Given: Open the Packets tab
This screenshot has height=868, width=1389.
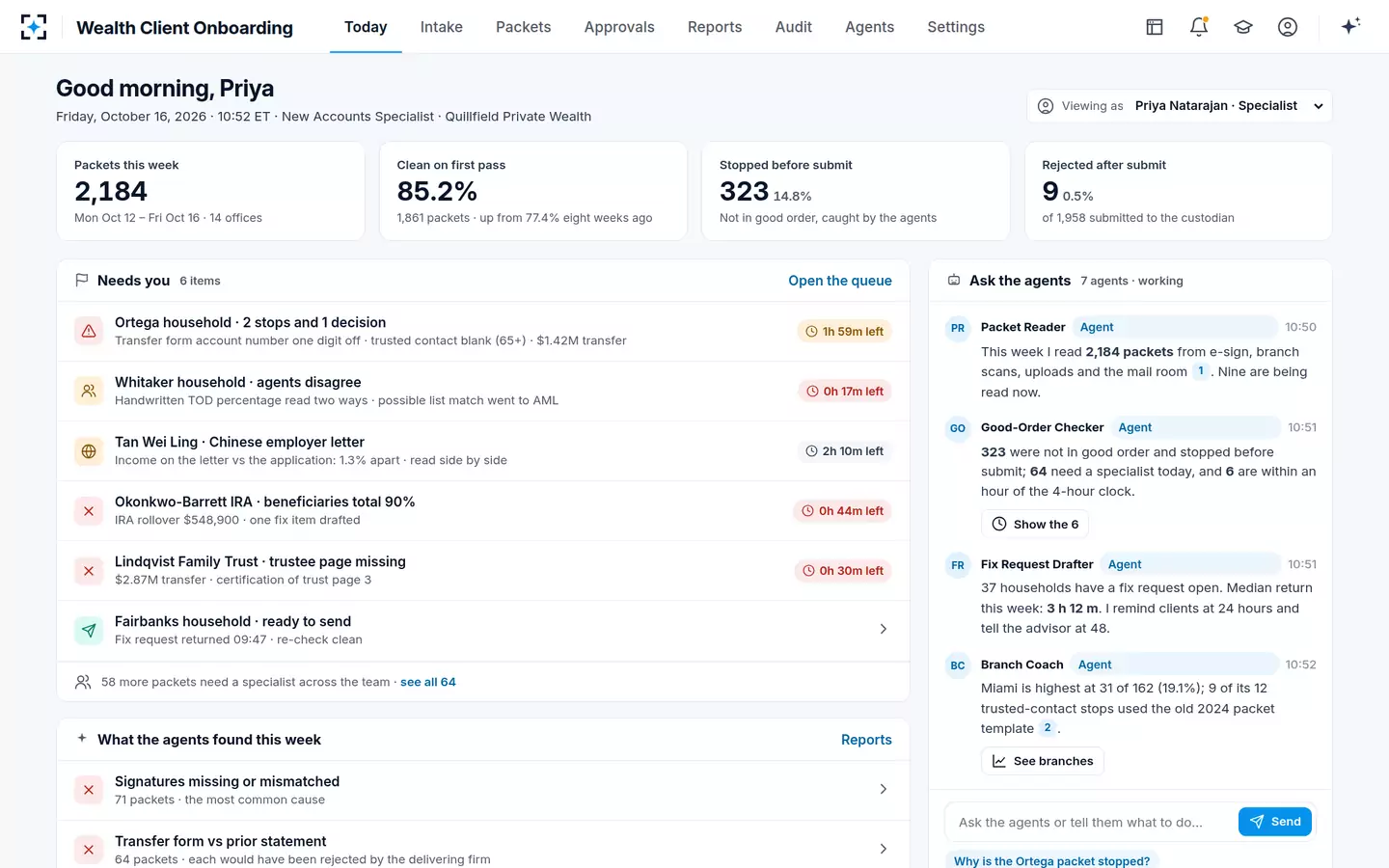Looking at the screenshot, I should tap(524, 27).
